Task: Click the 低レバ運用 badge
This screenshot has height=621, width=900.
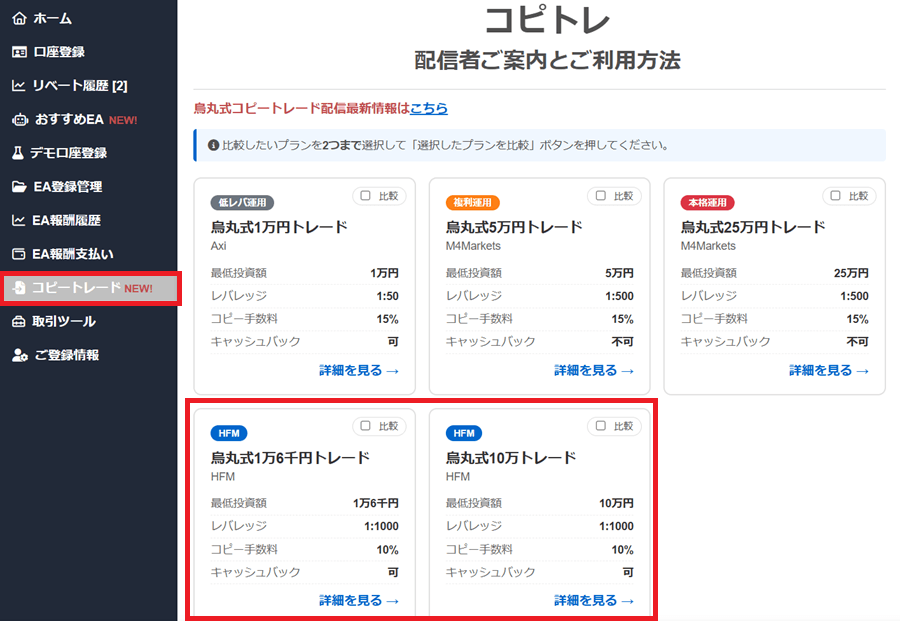Action: click(242, 203)
